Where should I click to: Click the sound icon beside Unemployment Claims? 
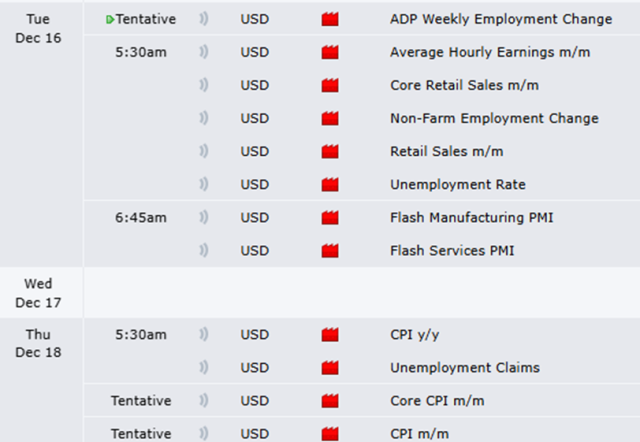(x=204, y=368)
